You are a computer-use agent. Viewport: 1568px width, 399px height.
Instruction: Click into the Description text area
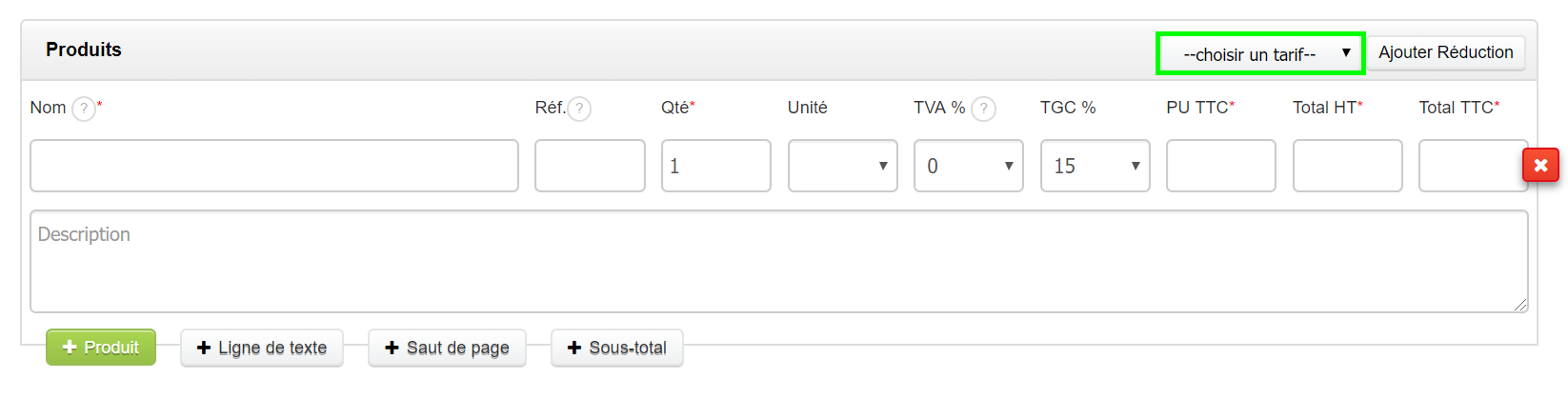click(778, 261)
